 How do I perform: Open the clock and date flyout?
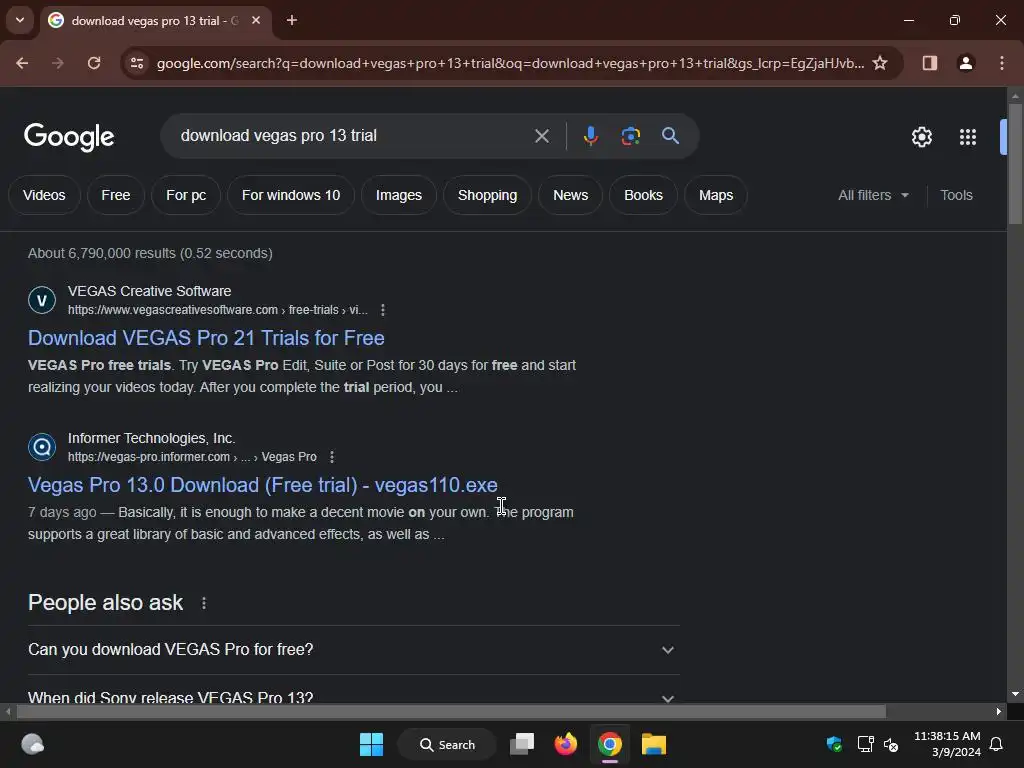pyautogui.click(x=948, y=744)
